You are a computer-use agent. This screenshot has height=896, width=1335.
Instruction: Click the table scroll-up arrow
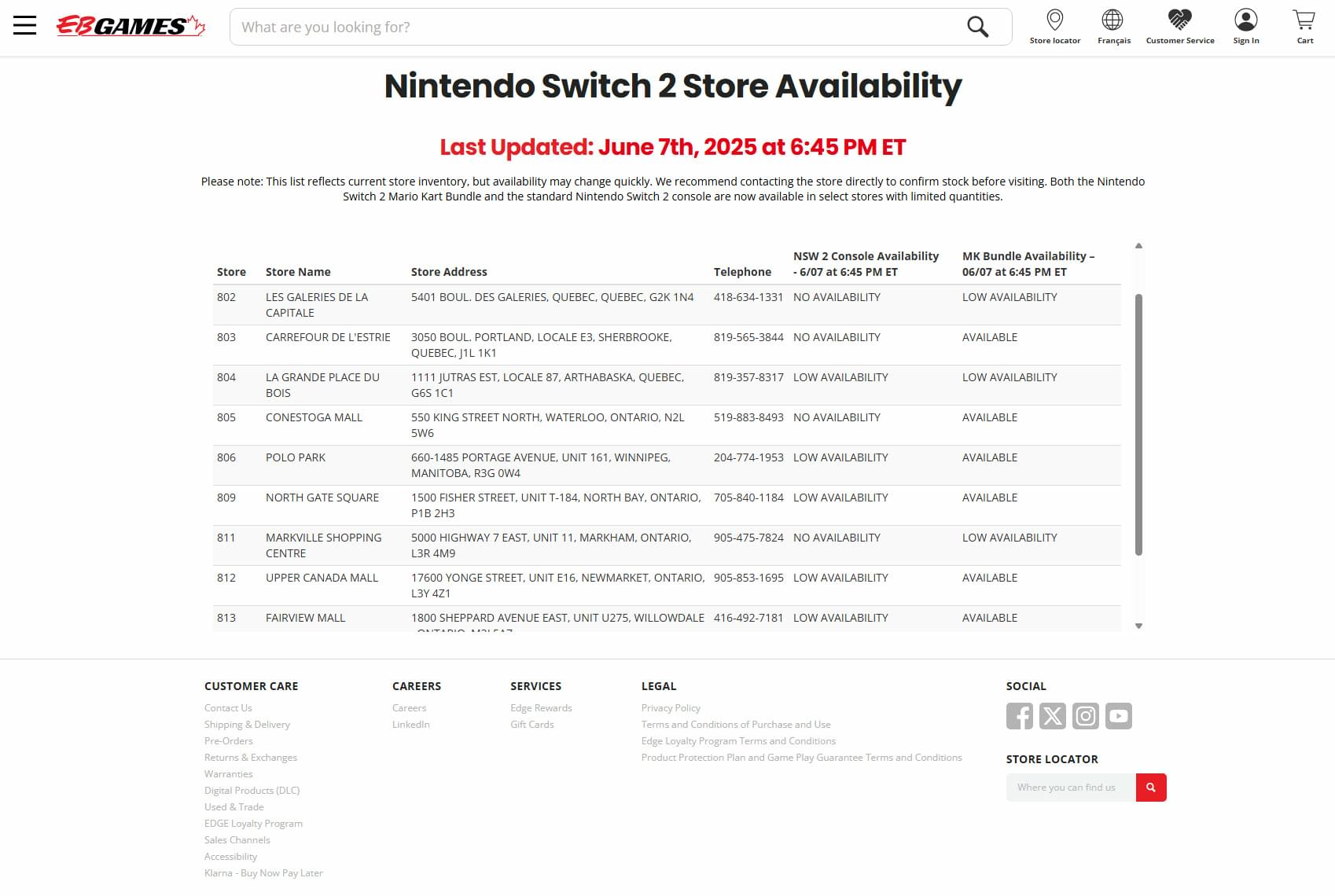pos(1138,246)
